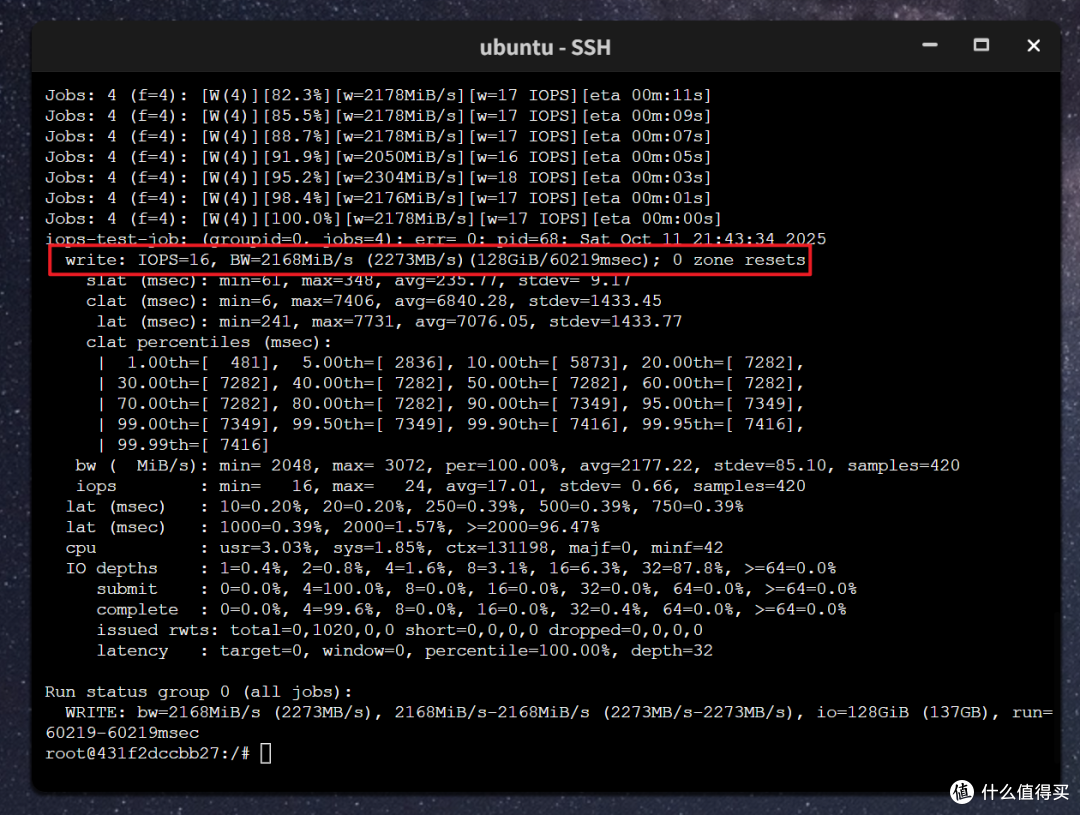Click the percentile row starting '70.00th=[ 7282]'

click(x=450, y=404)
